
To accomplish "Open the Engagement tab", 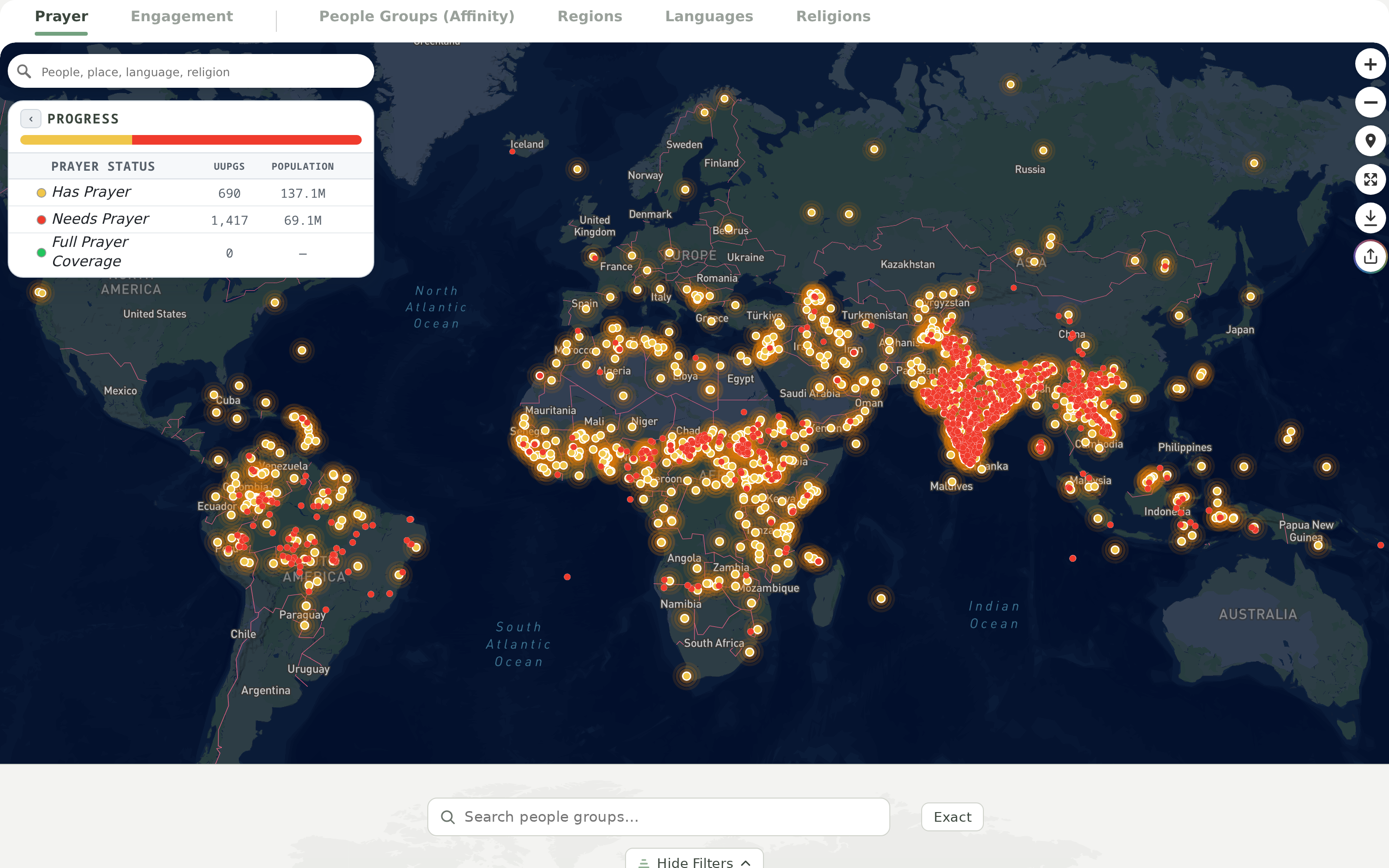I will 182,16.
